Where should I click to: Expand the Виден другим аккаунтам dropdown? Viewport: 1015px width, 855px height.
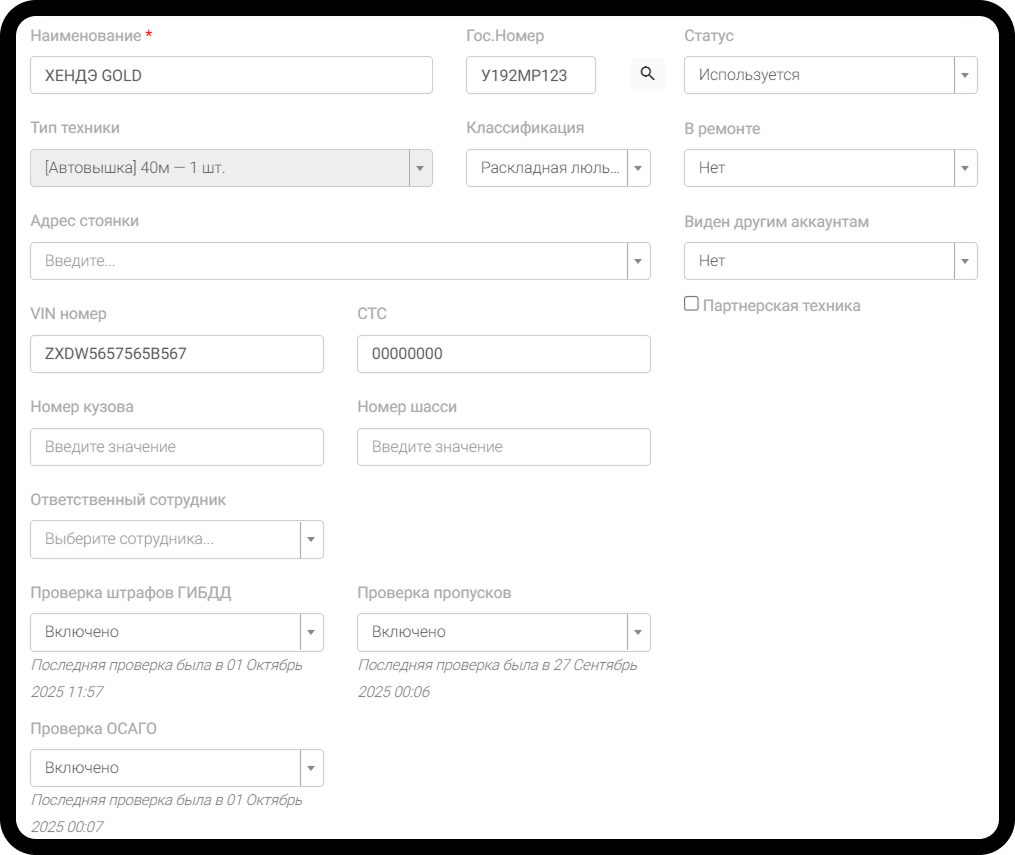click(830, 261)
